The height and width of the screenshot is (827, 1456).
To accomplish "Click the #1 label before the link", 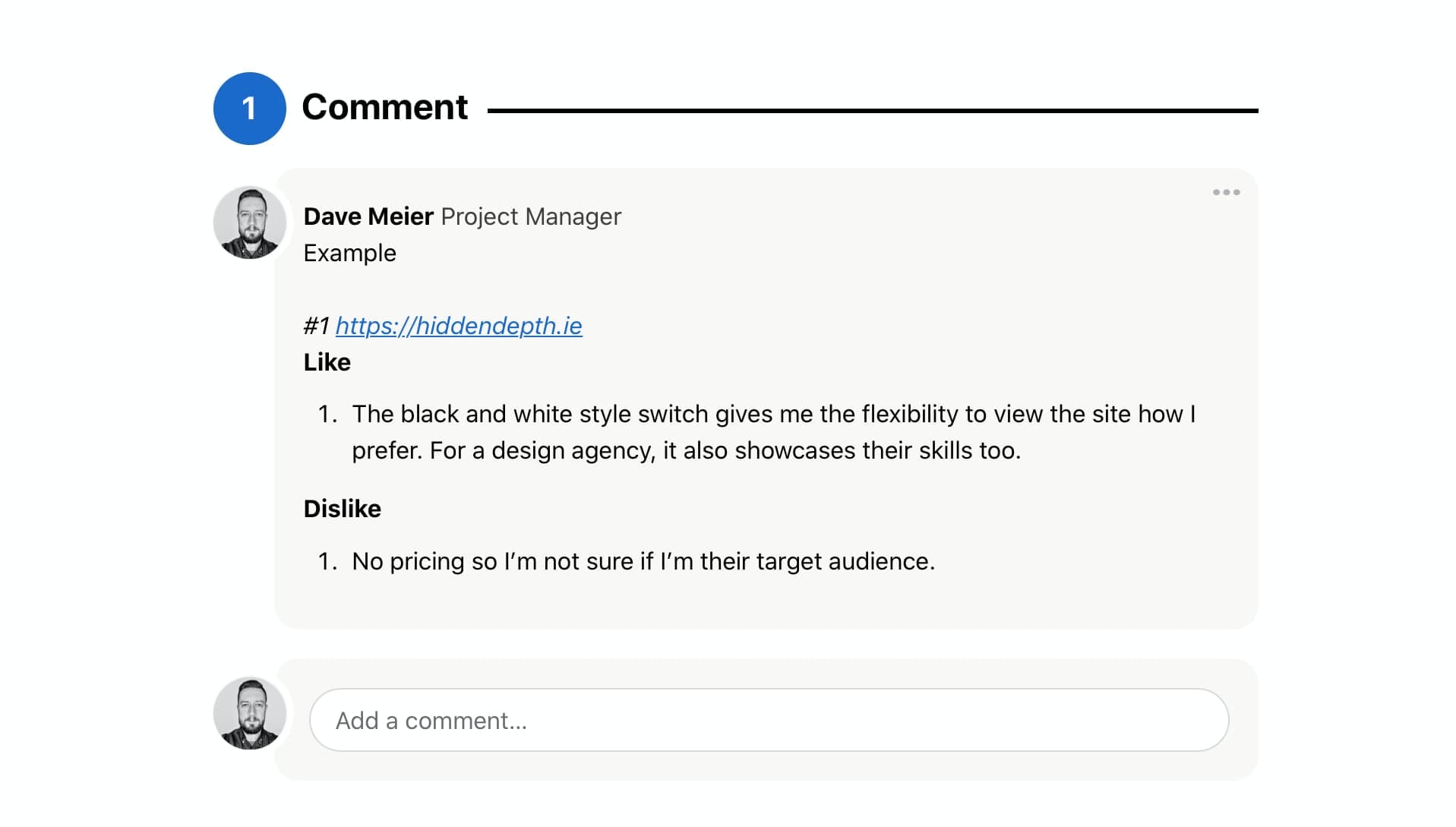I will tap(317, 326).
